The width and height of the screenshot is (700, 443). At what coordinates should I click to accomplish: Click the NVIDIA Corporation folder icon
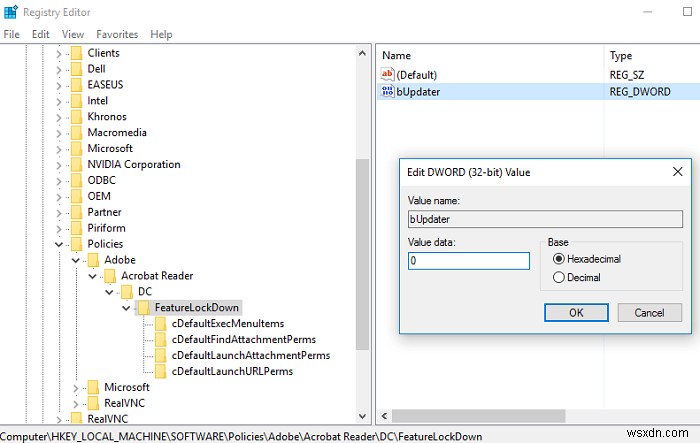point(77,165)
